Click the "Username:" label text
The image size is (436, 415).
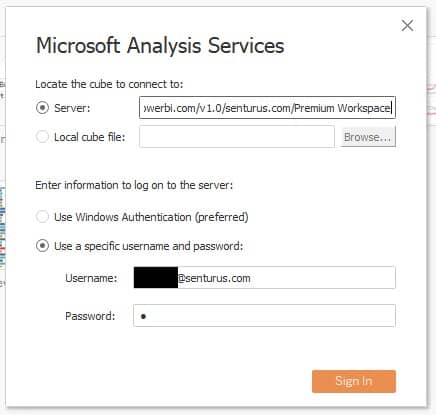point(91,278)
